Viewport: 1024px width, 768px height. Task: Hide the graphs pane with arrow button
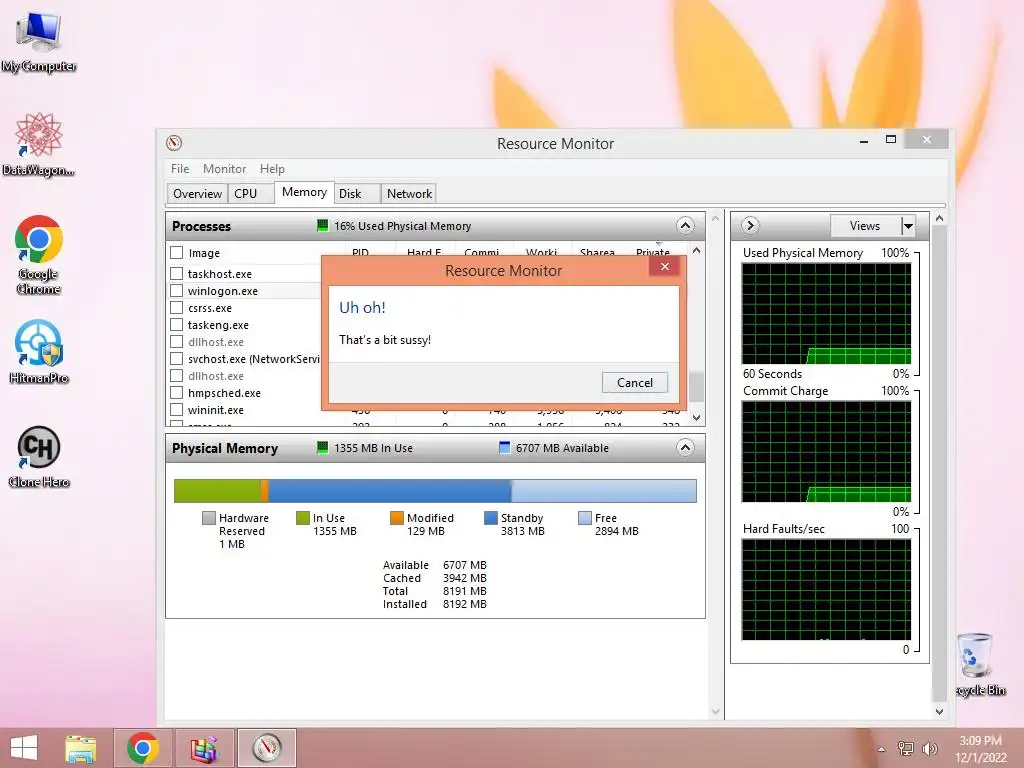coord(750,226)
